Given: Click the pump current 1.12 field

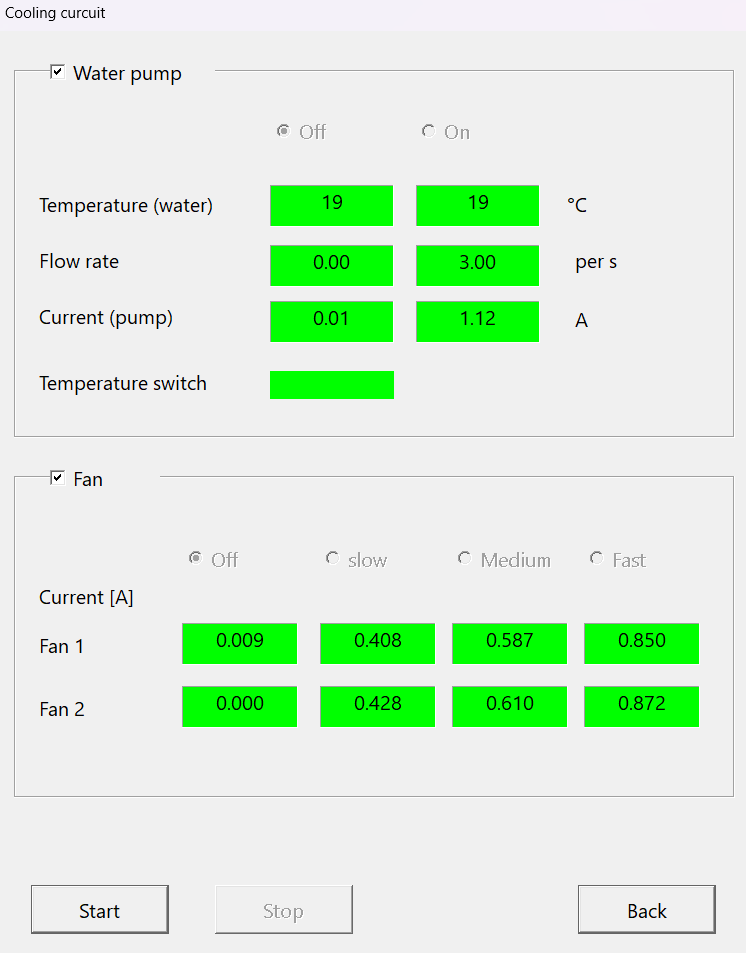Looking at the screenshot, I should [x=477, y=321].
